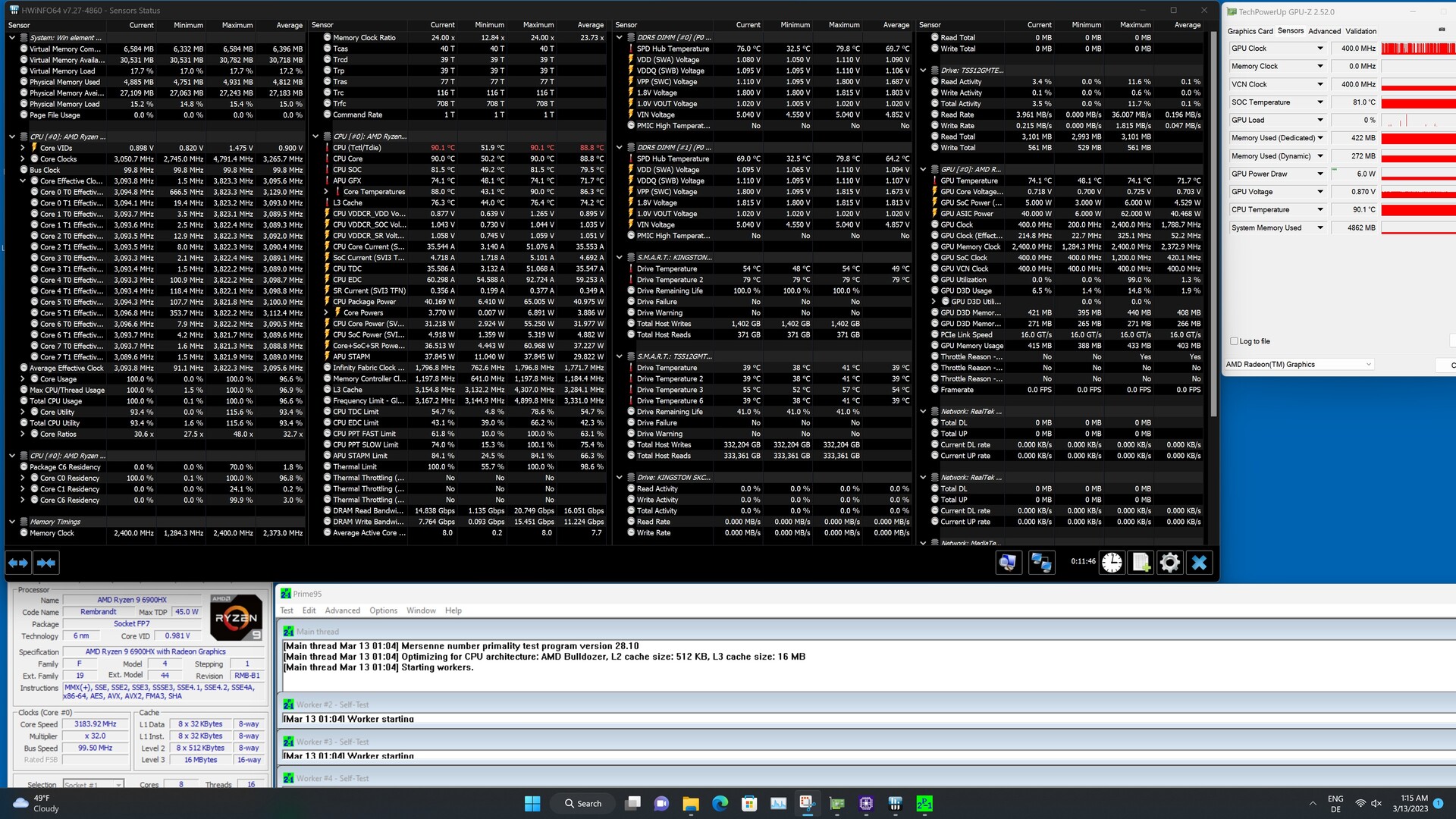Click the expand columns arrows button
1456x819 pixels.
(x=18, y=563)
